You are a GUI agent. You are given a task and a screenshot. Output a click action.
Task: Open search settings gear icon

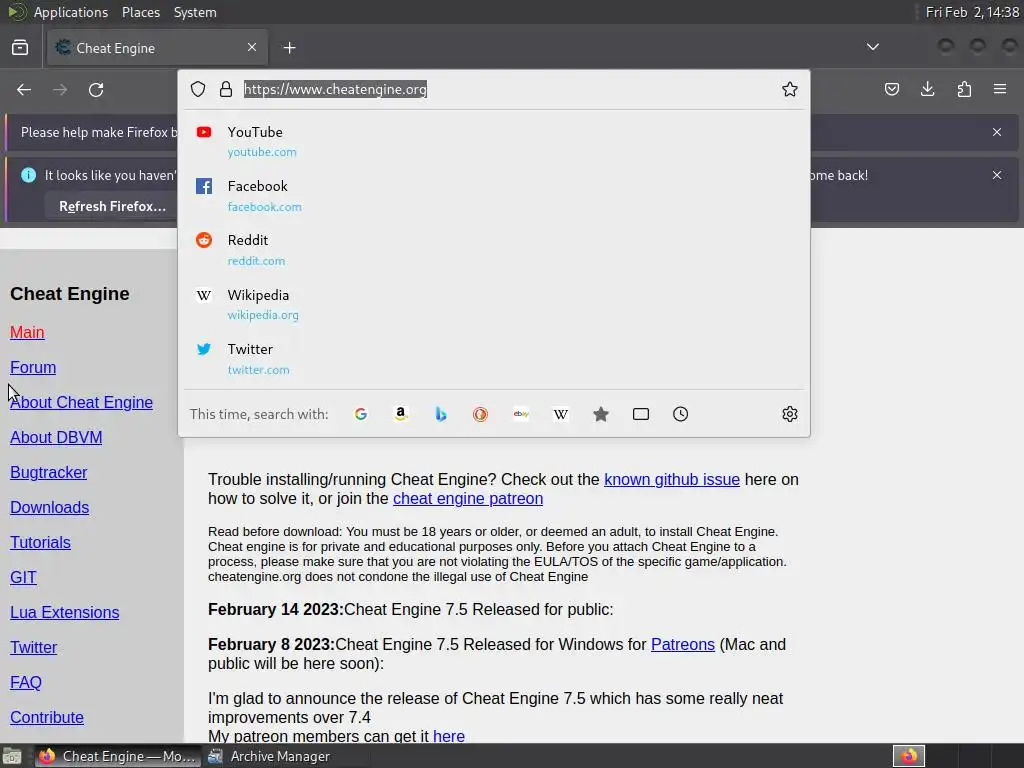[x=790, y=414]
